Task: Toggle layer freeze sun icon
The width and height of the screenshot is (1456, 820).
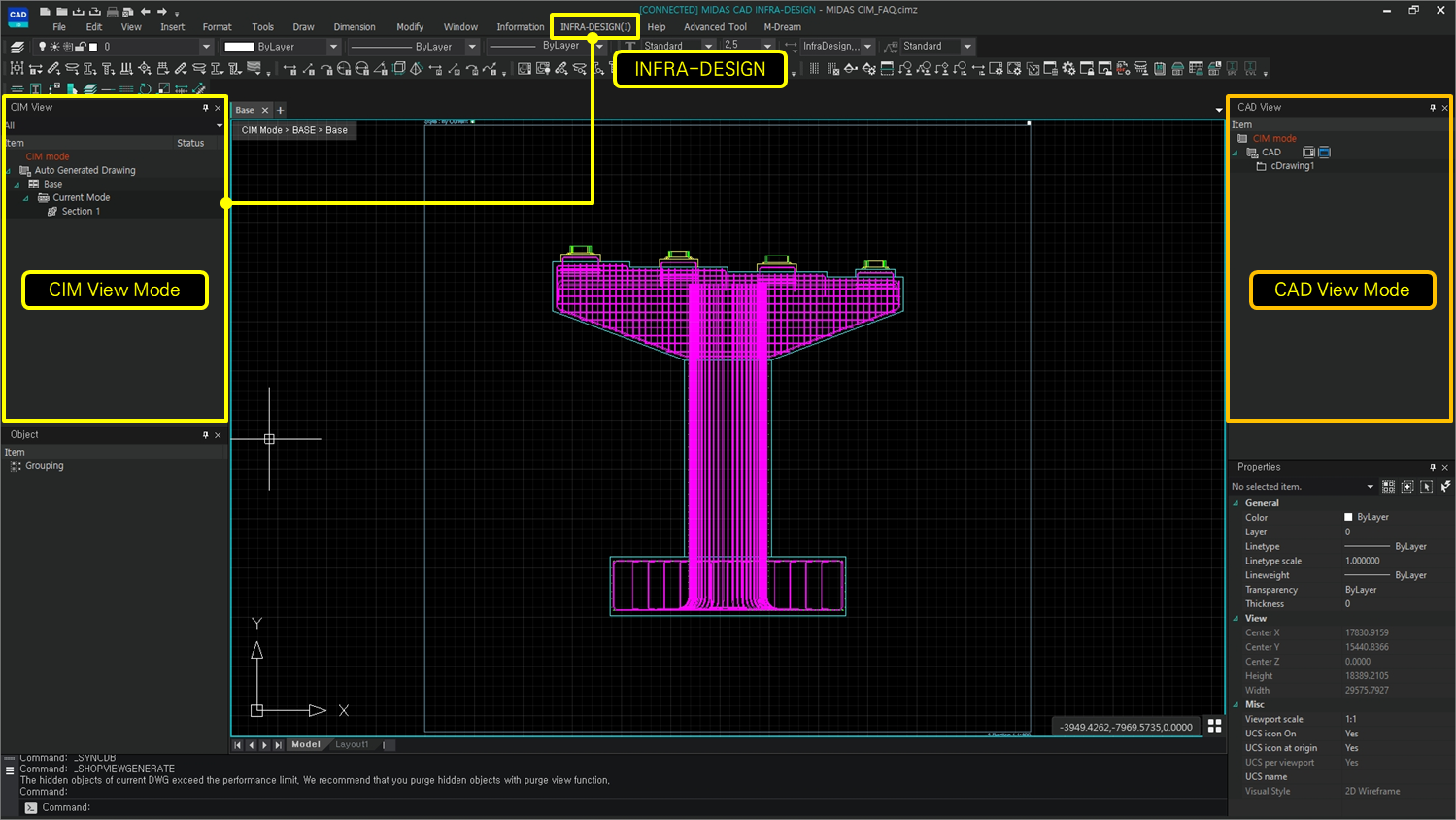Action: (x=54, y=47)
